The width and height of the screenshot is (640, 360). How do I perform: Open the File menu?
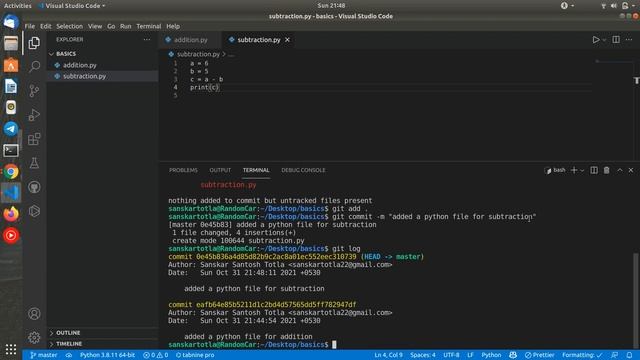pos(30,26)
